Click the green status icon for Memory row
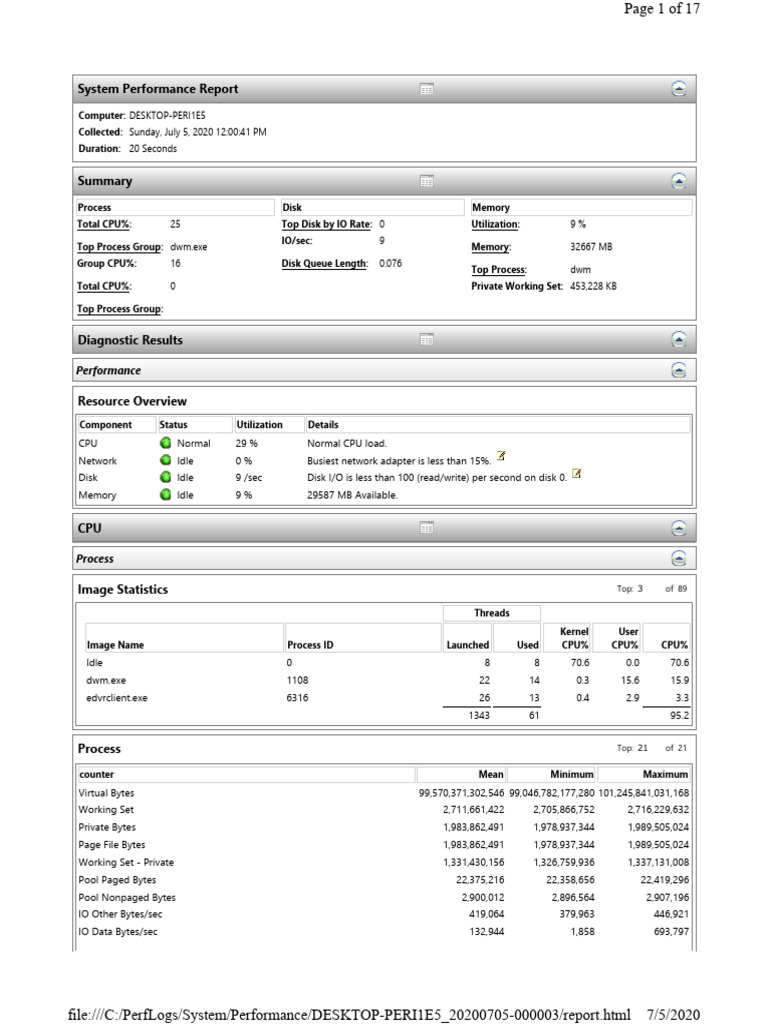Image resolution: width=768 pixels, height=1024 pixels. coord(165,495)
